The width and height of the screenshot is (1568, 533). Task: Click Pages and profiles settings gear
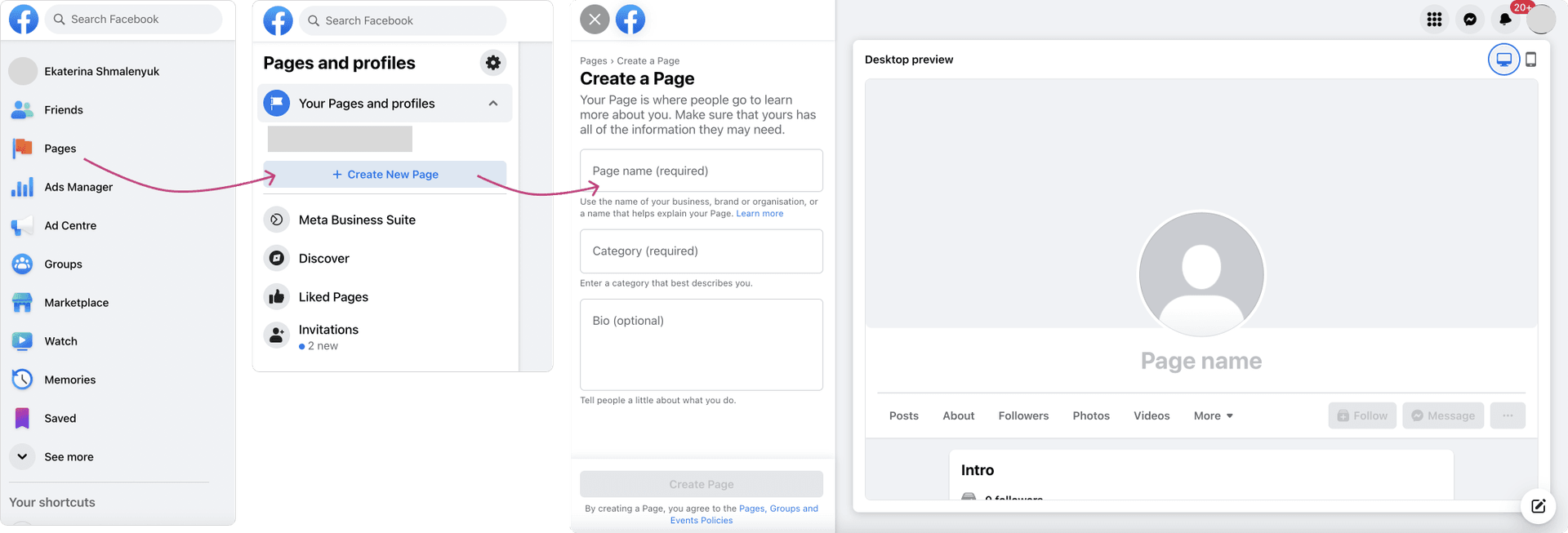(492, 63)
